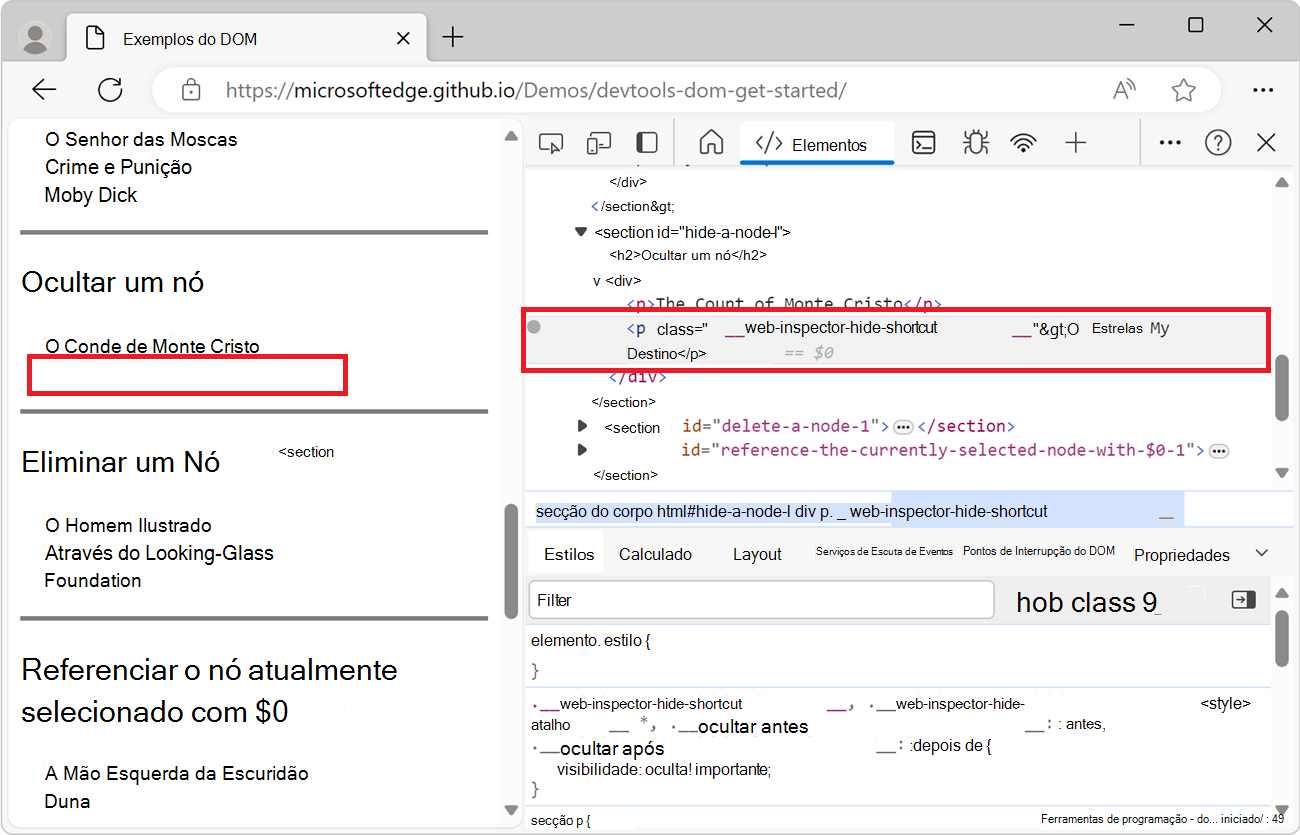Click Duna list item
Screen dimensions: 1300x835
pos(67,801)
